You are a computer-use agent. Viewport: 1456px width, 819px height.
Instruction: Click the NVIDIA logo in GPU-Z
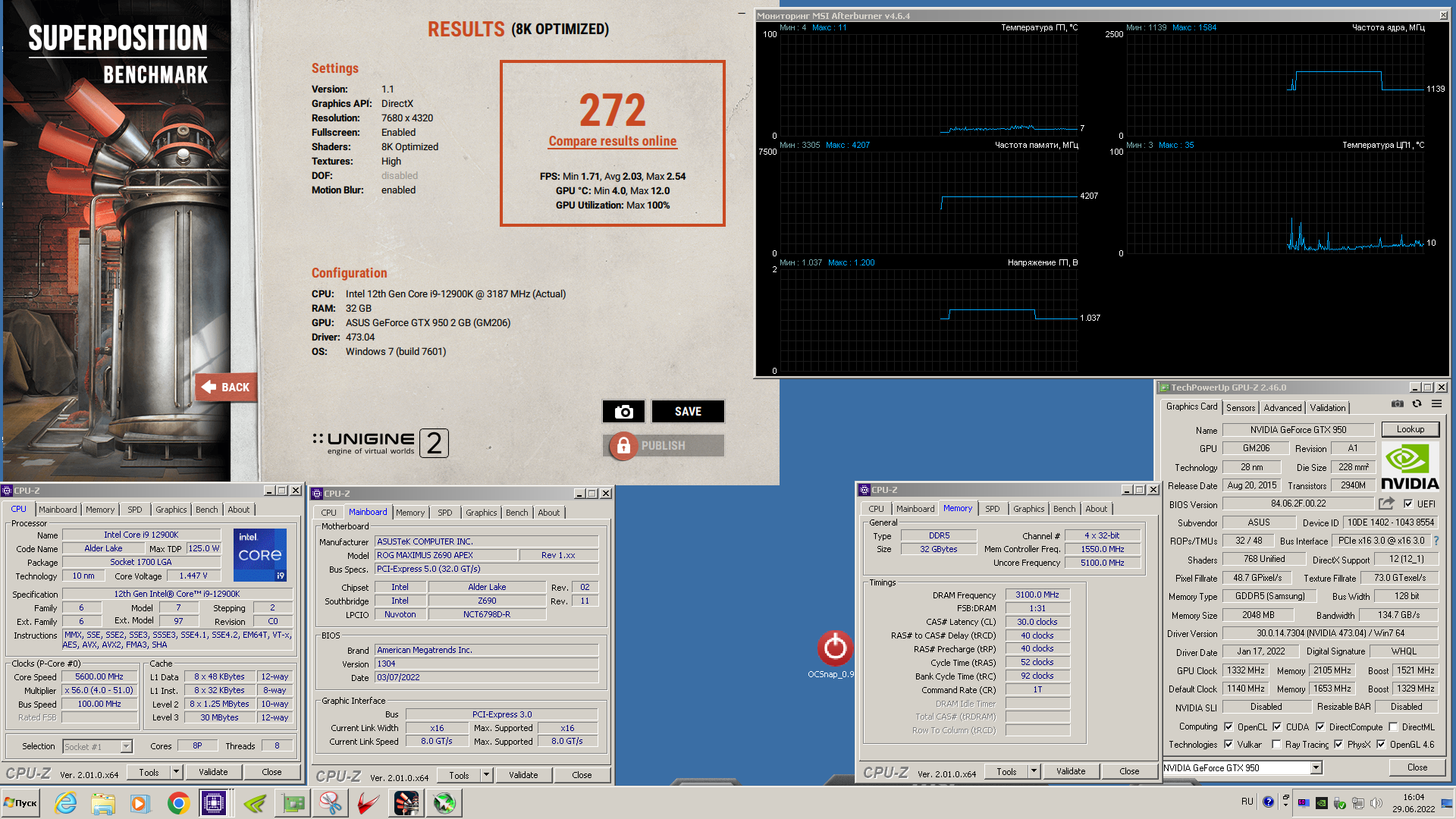[x=1410, y=467]
